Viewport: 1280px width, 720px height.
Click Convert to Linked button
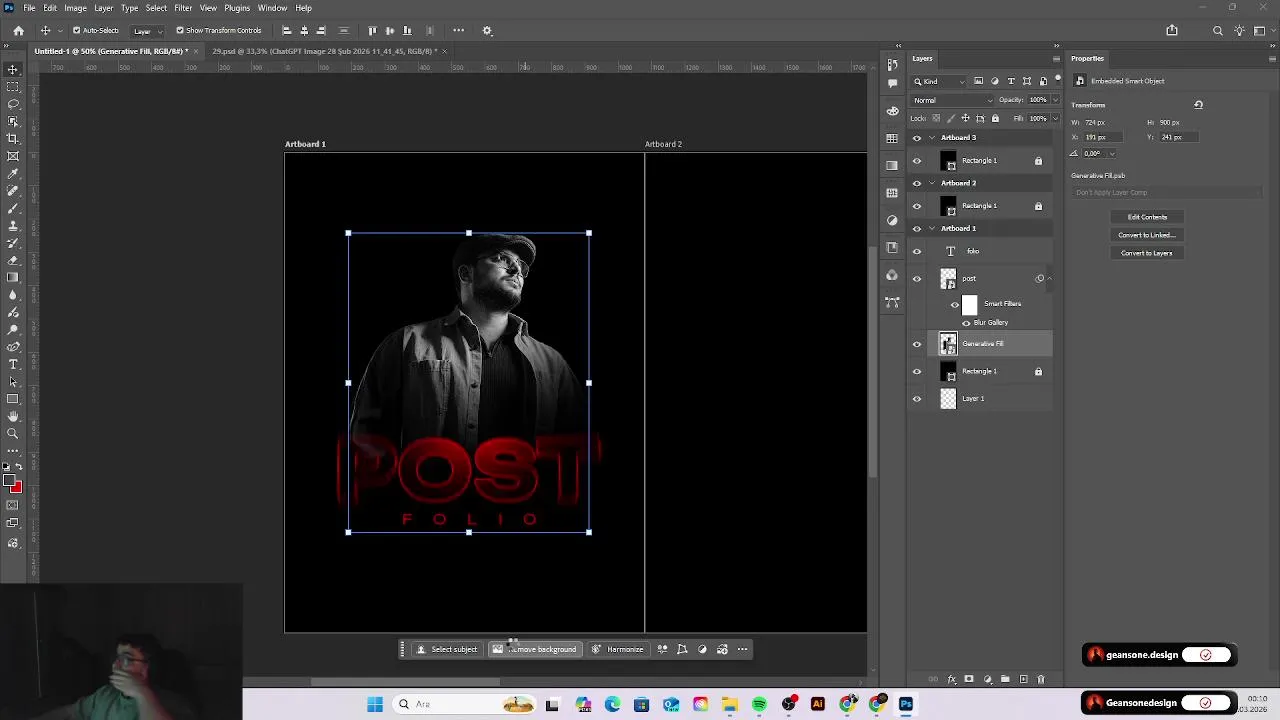[x=1147, y=235]
